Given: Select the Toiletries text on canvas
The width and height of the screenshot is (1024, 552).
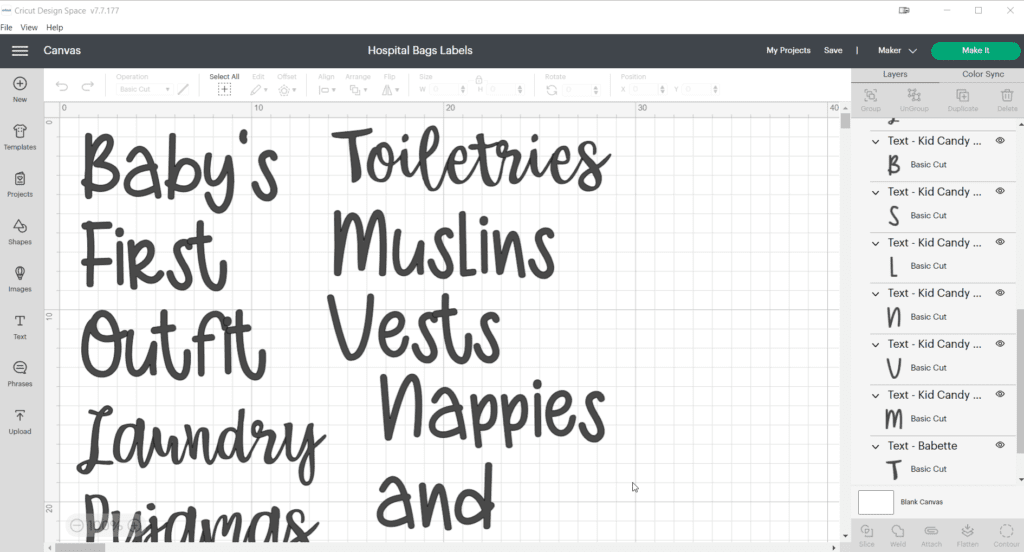Looking at the screenshot, I should 471,159.
